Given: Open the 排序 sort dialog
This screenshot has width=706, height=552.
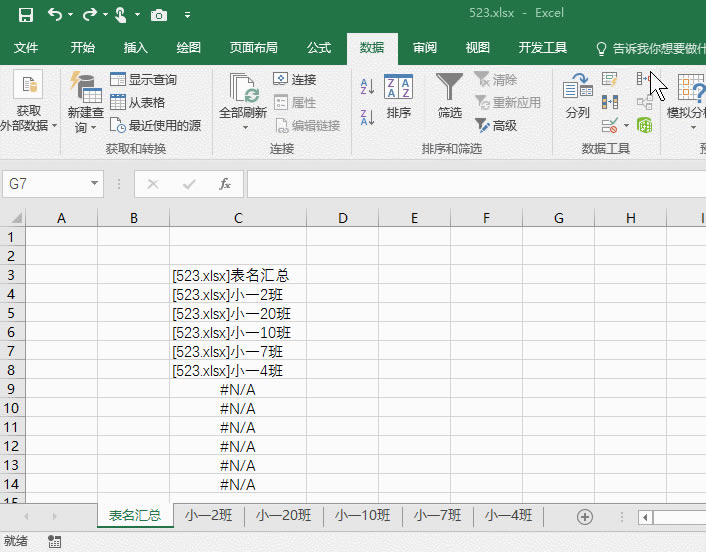Looking at the screenshot, I should tap(398, 97).
